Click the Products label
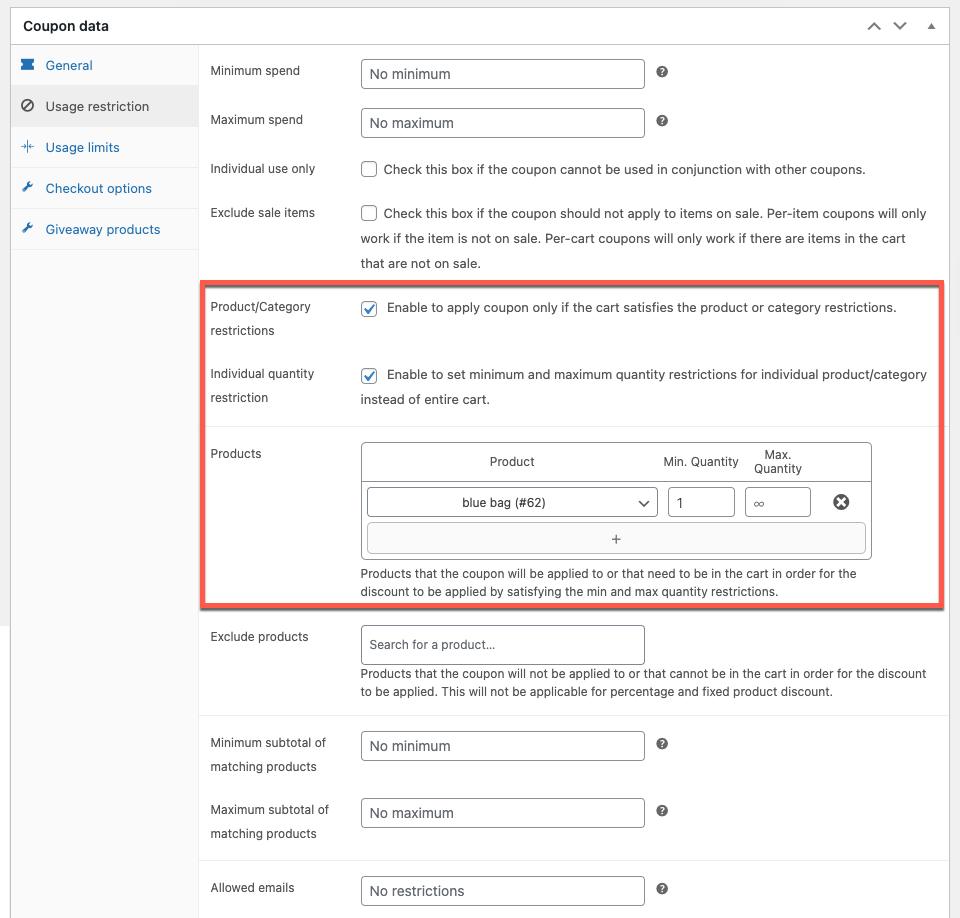Image resolution: width=960 pixels, height=918 pixels. coord(236,454)
